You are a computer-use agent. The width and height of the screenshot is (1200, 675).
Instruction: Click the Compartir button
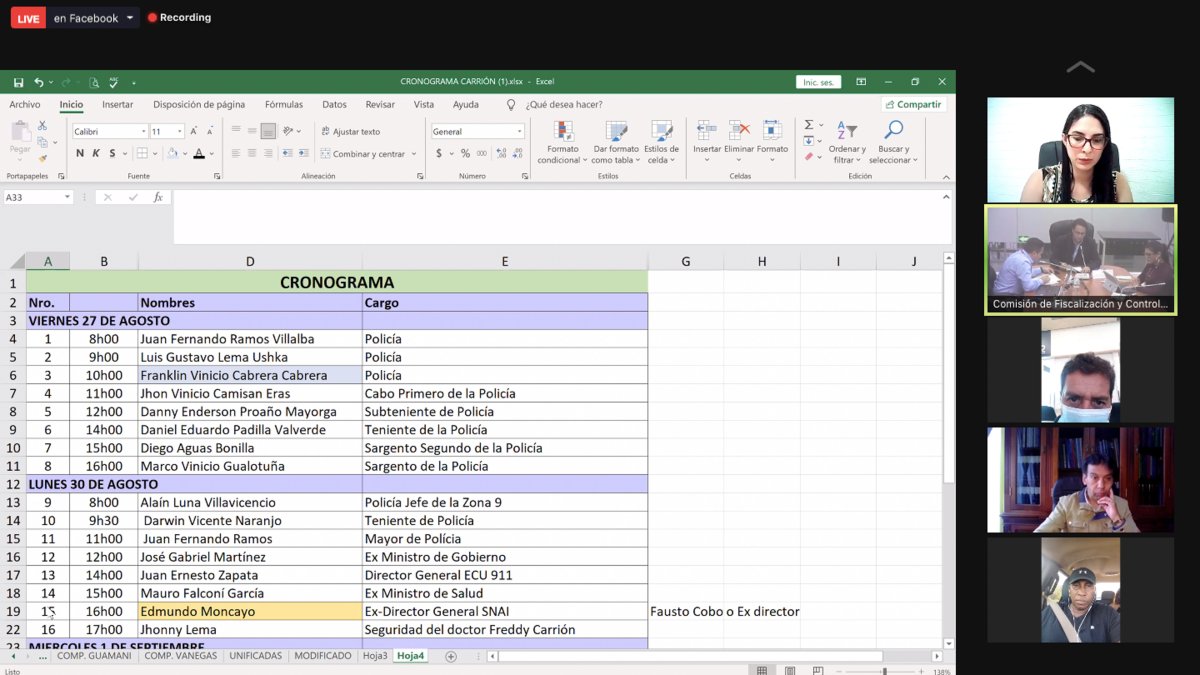913,104
